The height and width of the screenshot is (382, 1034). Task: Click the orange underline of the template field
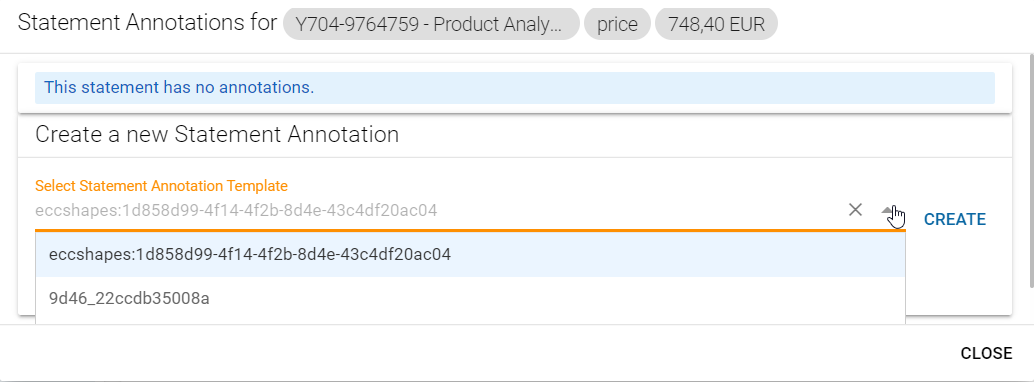pos(470,230)
